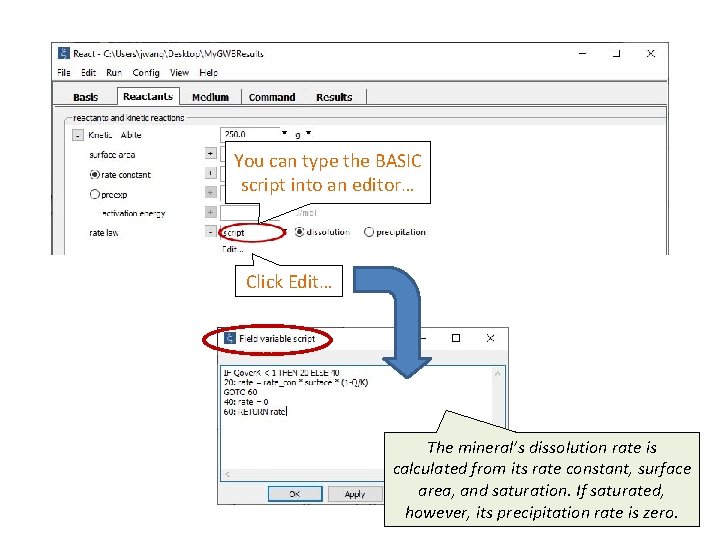Select the rate constant radio button

point(95,174)
